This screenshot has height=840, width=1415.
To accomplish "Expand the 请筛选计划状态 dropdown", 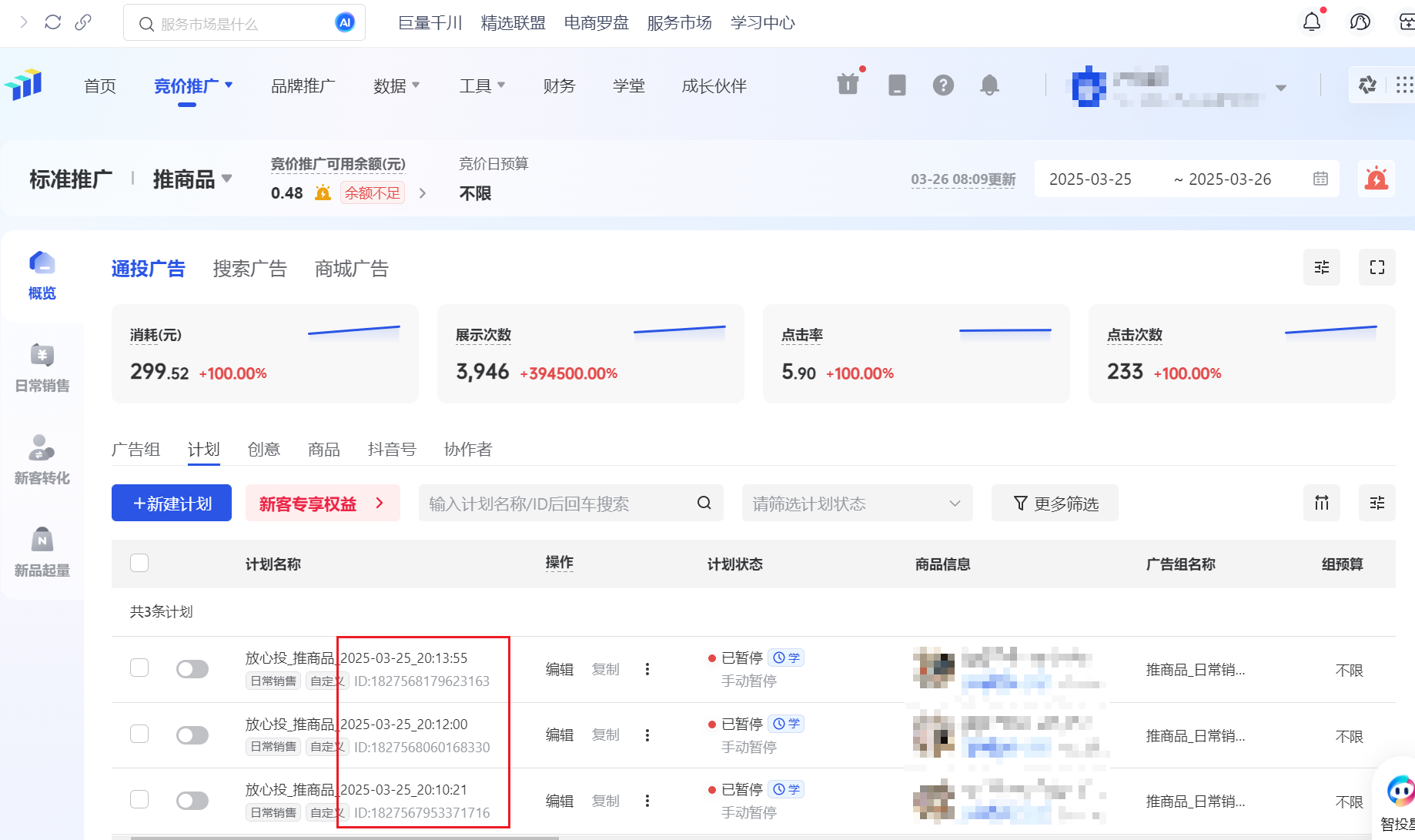I will pos(857,504).
